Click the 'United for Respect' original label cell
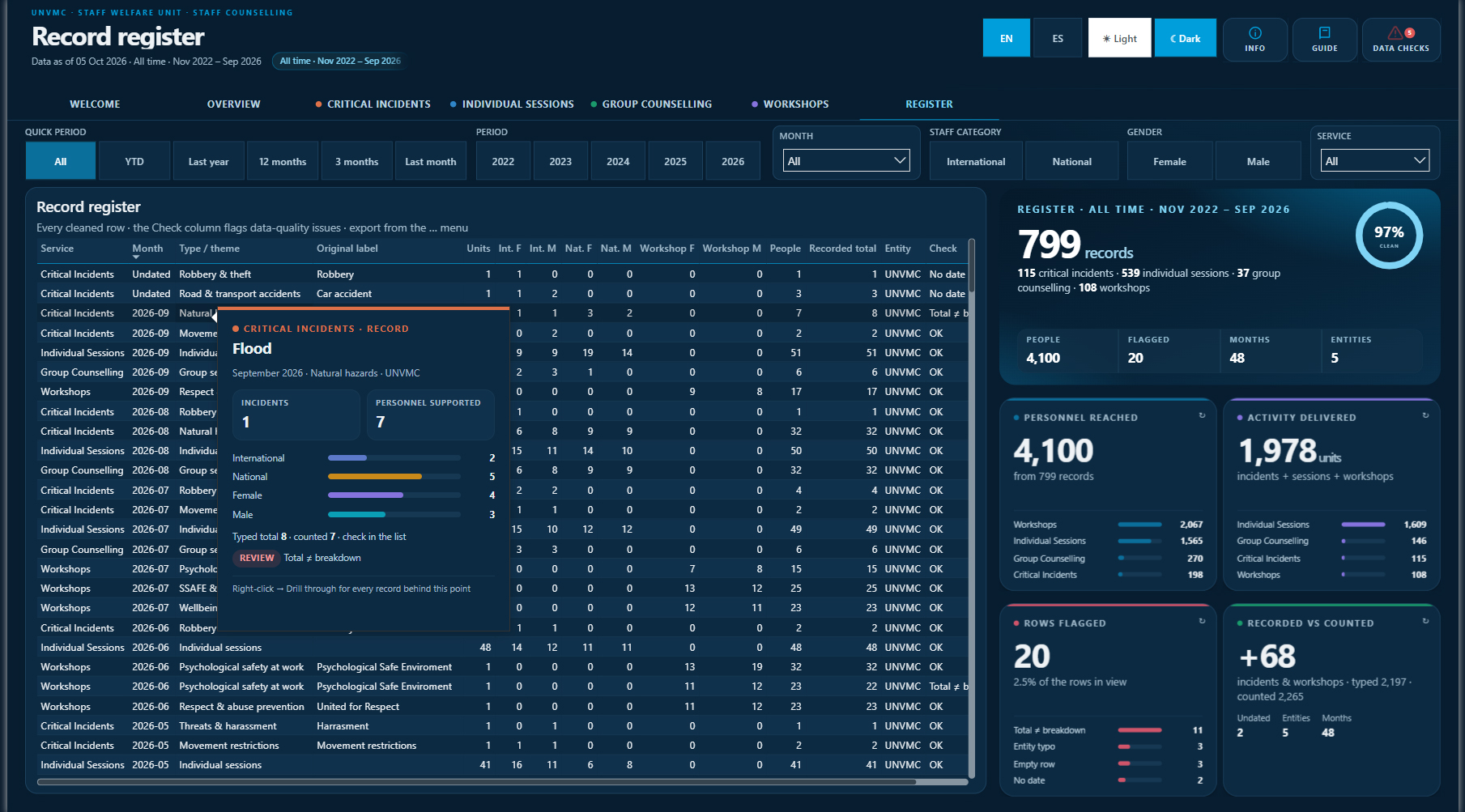 358,706
